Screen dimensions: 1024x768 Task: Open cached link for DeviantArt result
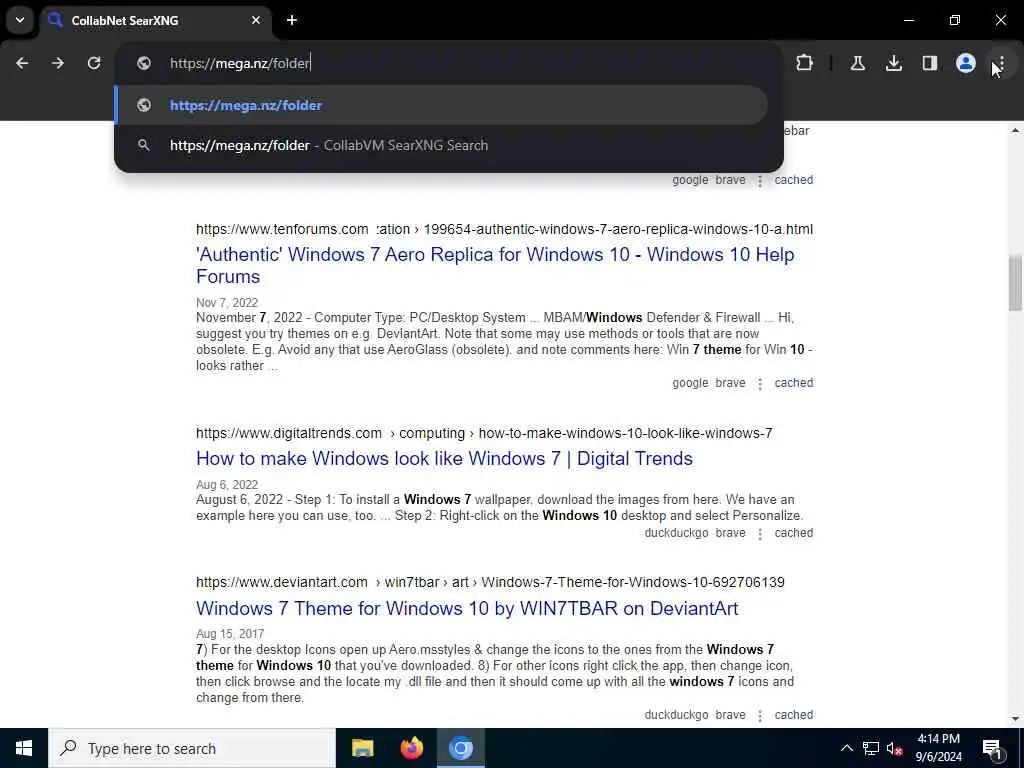click(793, 714)
